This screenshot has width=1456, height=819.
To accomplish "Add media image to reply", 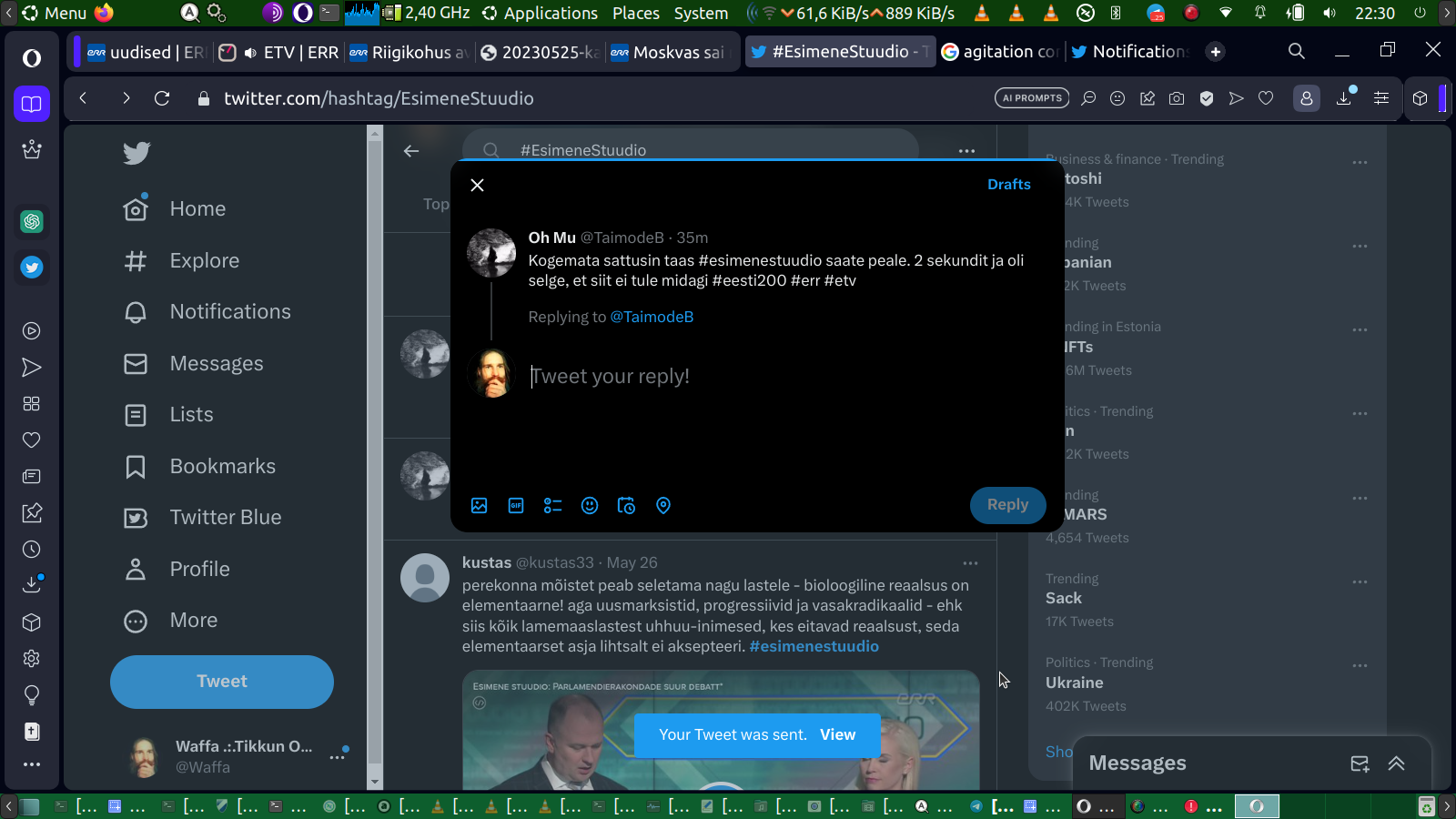I will pyautogui.click(x=480, y=505).
